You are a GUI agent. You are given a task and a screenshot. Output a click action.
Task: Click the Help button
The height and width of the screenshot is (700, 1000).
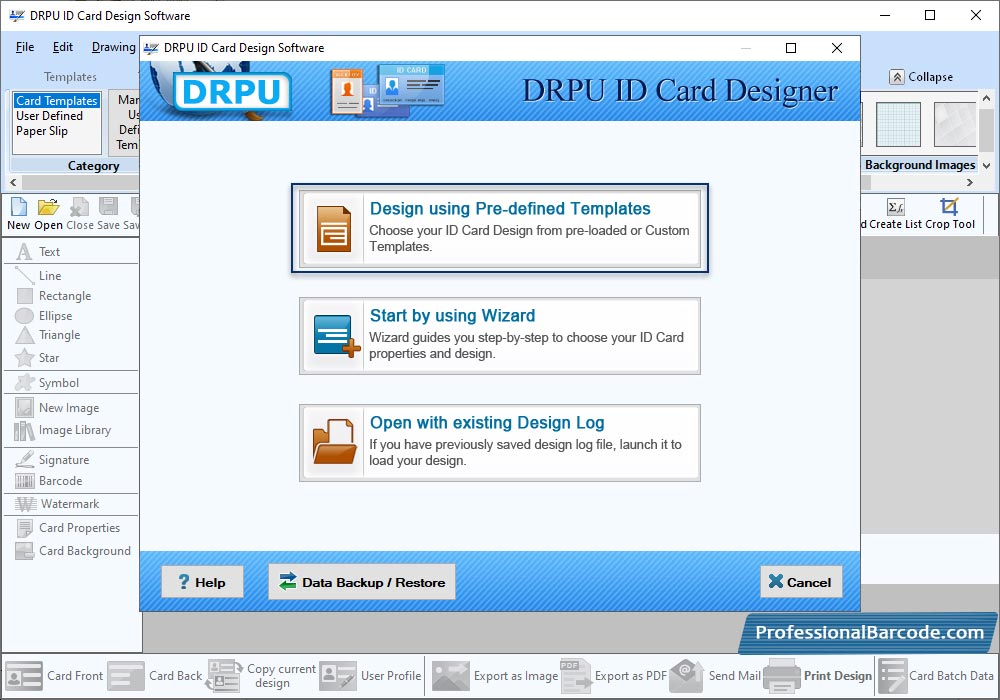202,582
